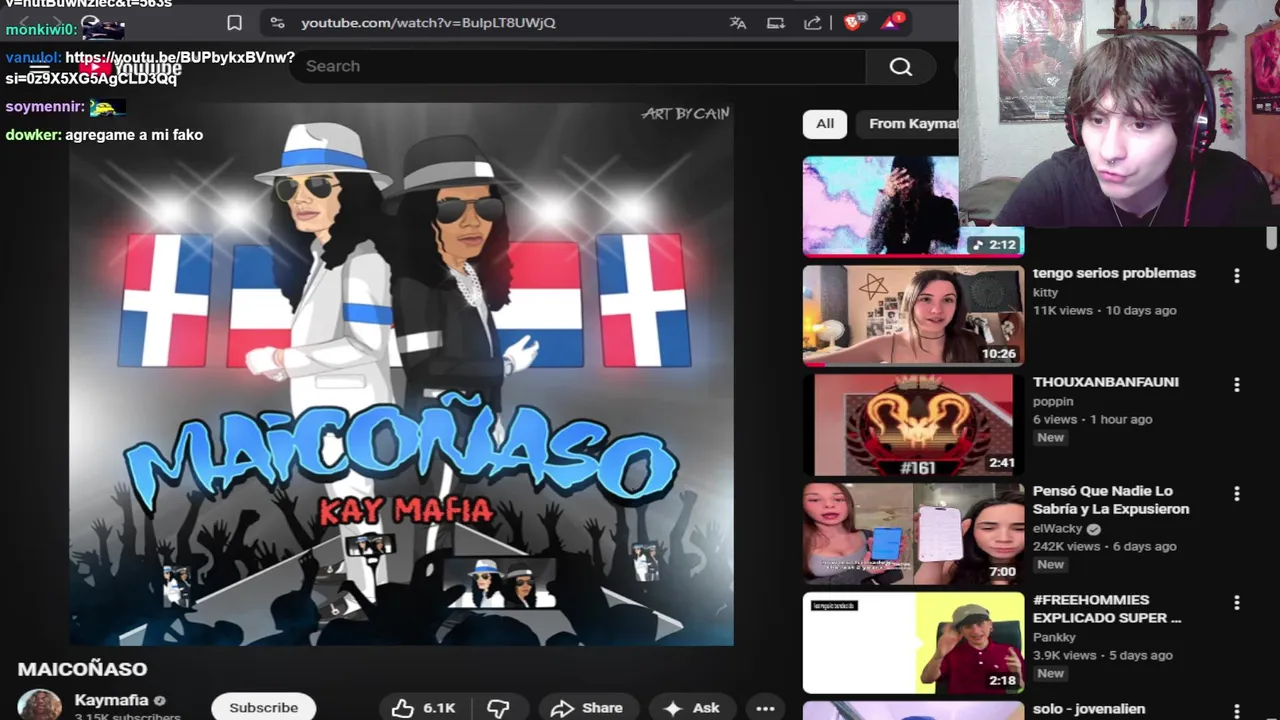Click the 'monkiwi0' chat username
Image resolution: width=1280 pixels, height=720 pixels.
pyautogui.click(x=41, y=30)
